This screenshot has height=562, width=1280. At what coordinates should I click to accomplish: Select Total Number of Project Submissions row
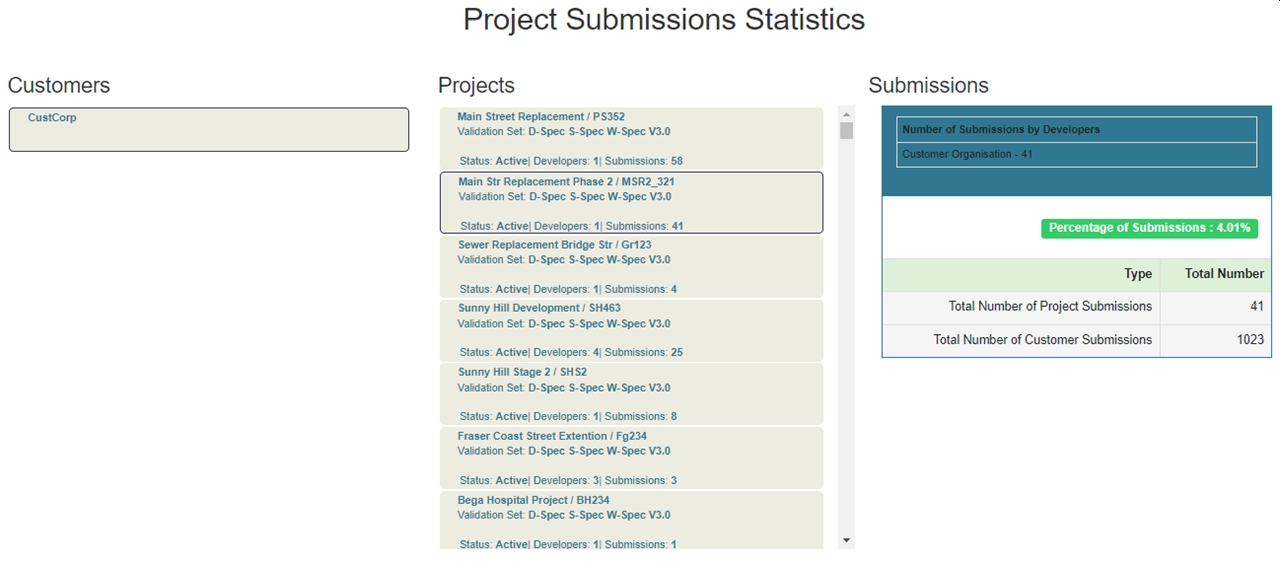(x=1050, y=307)
